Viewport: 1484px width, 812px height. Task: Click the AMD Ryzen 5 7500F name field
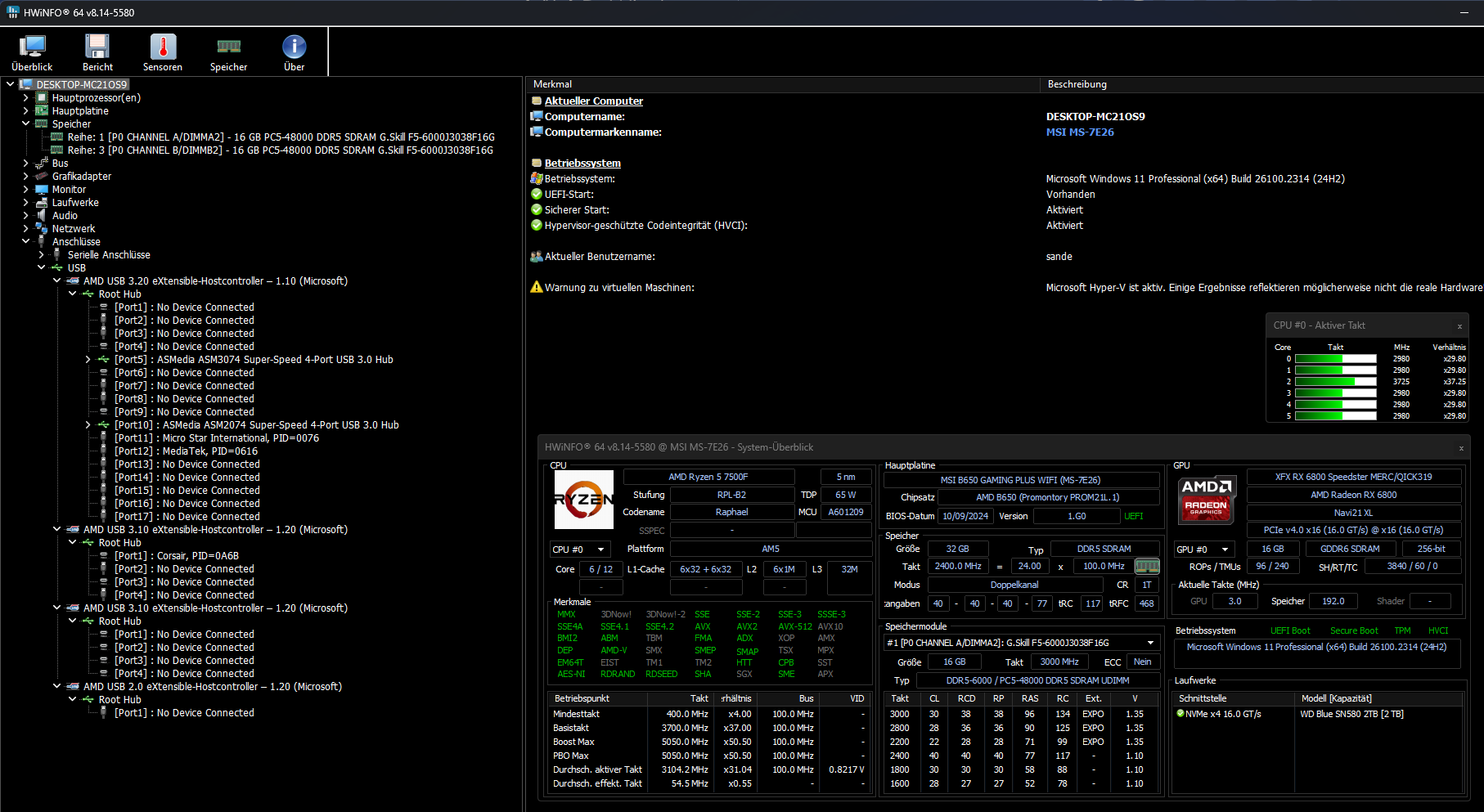click(708, 477)
